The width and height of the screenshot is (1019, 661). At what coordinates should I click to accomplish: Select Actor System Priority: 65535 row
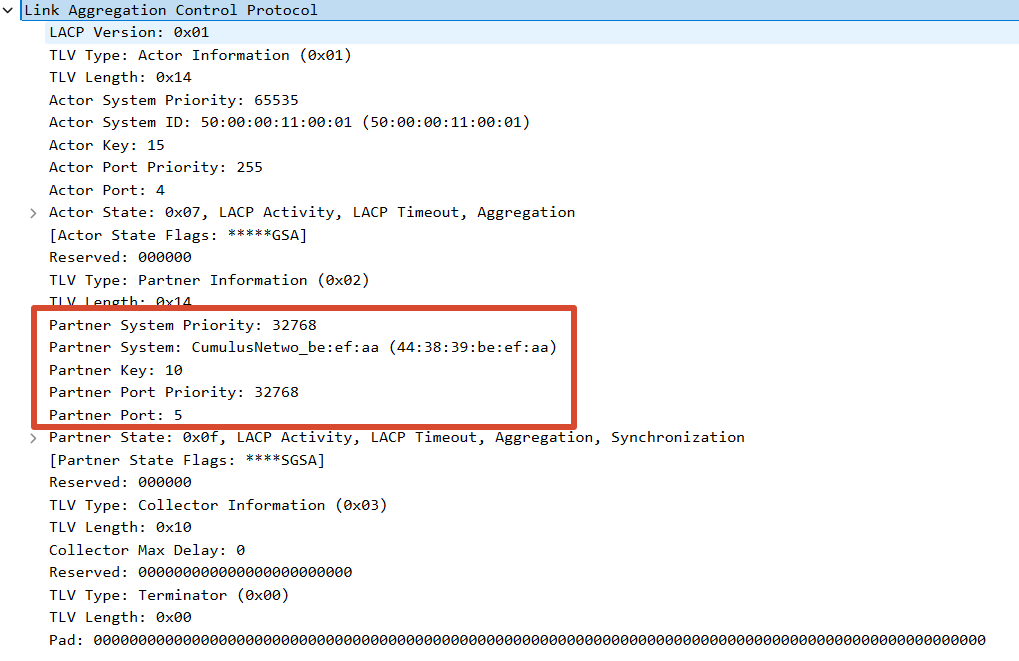click(174, 100)
